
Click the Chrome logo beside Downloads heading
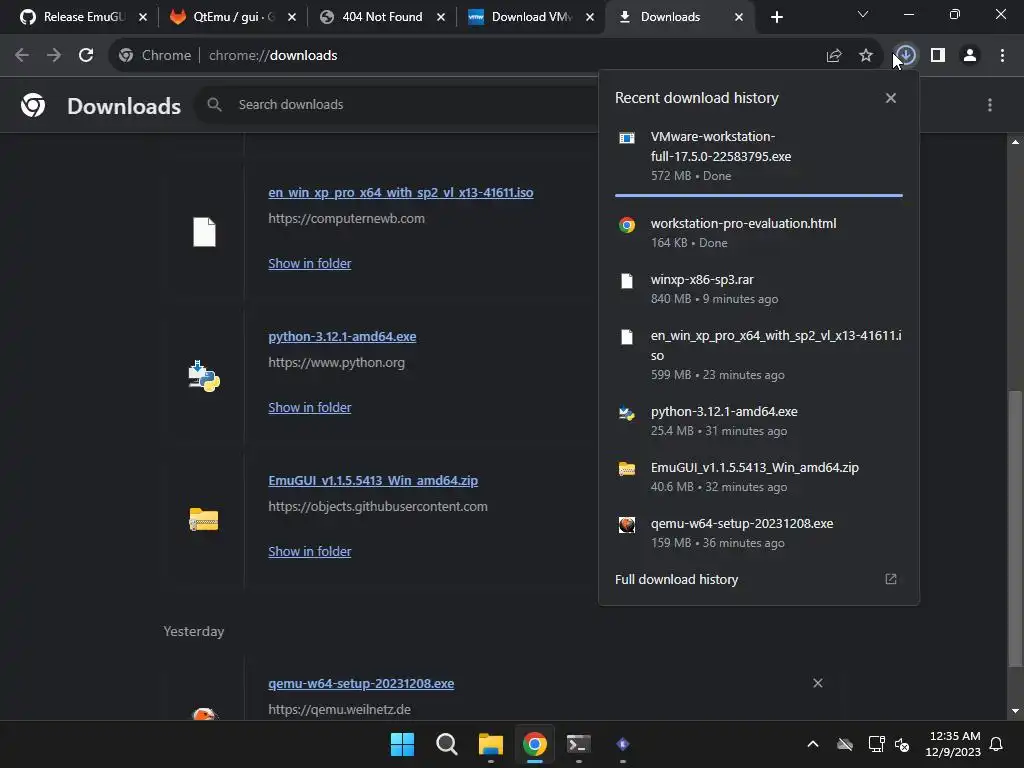coord(33,104)
